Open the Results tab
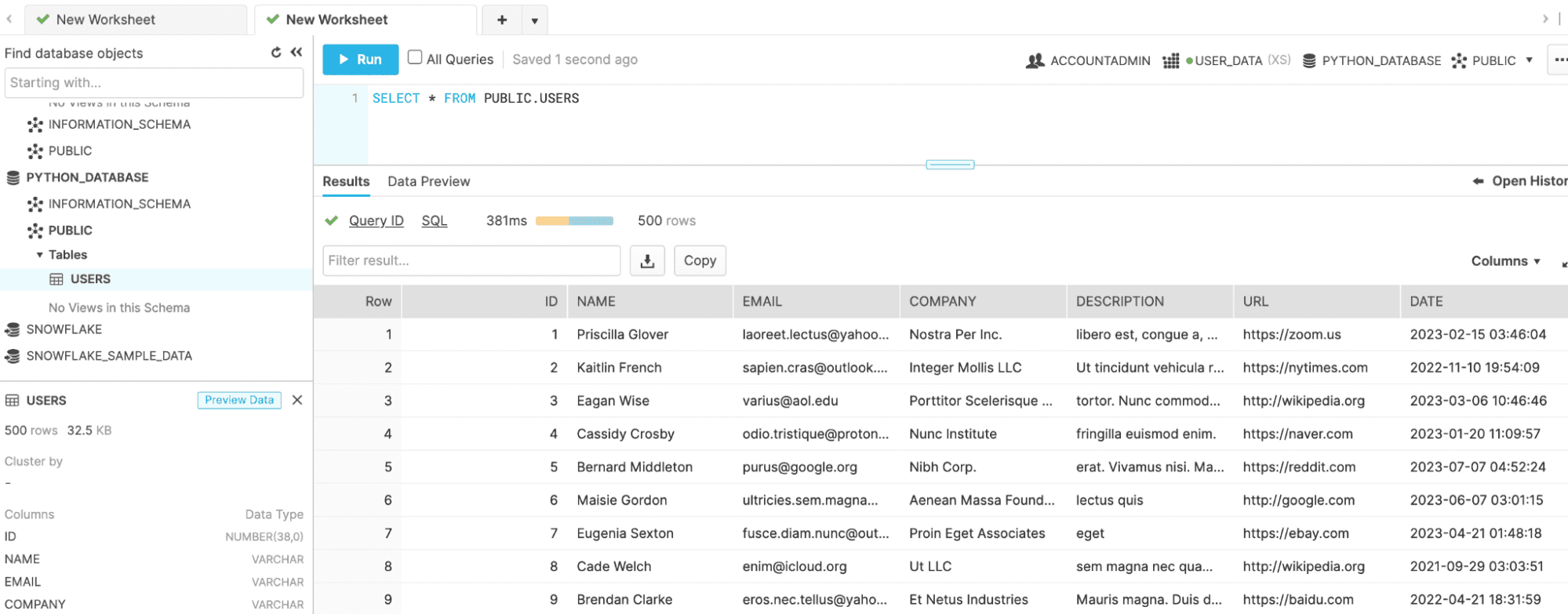The width and height of the screenshot is (1568, 614). pyautogui.click(x=346, y=181)
